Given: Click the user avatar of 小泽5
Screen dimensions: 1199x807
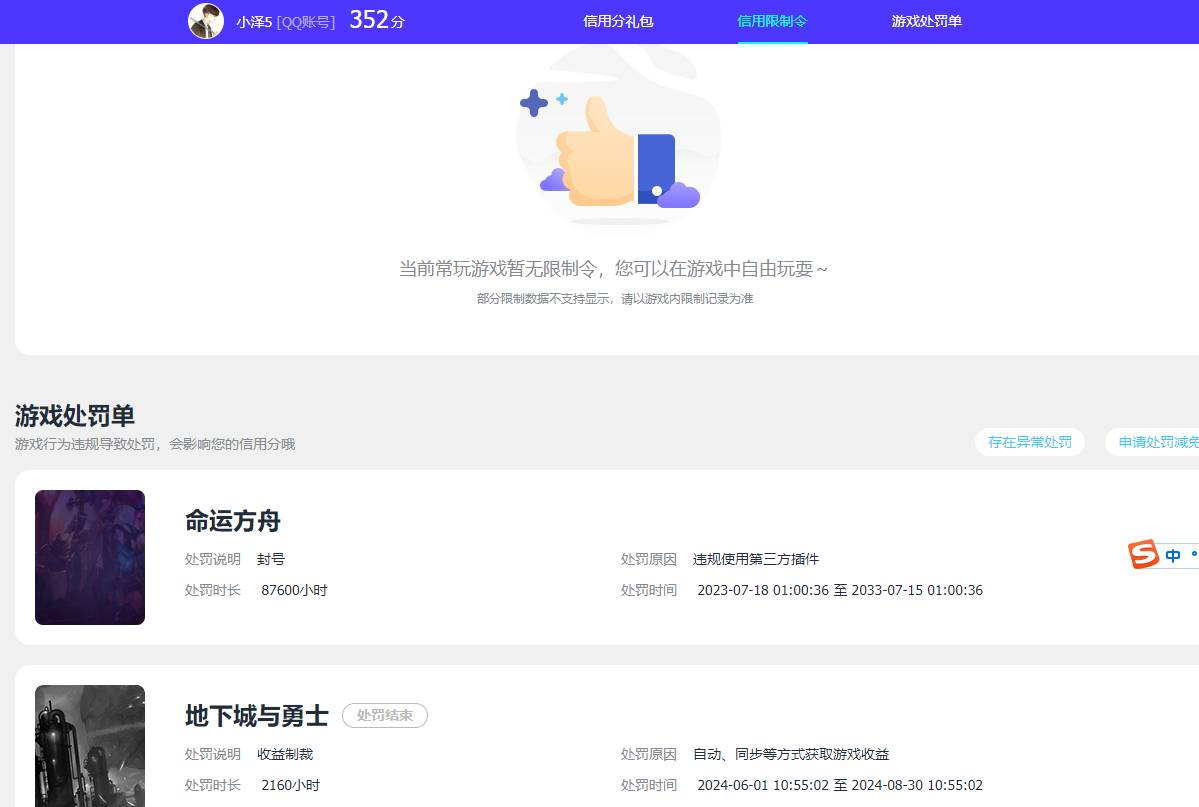Looking at the screenshot, I should point(206,21).
